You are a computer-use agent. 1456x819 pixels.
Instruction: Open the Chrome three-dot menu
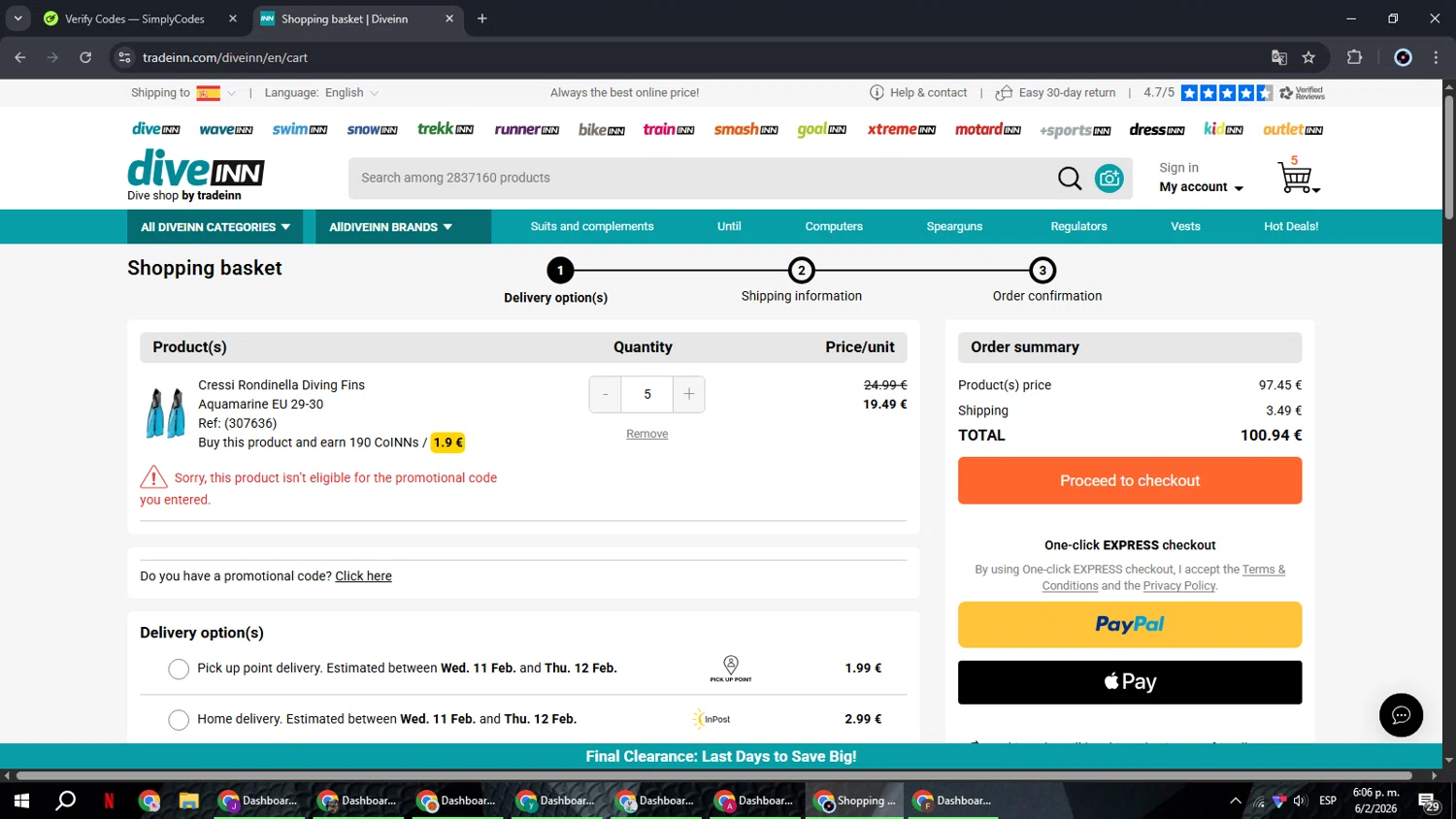pos(1437,57)
